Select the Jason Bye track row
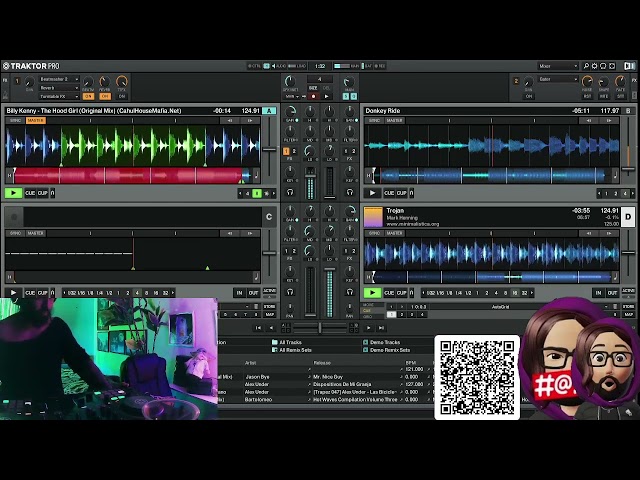Screen dimensions: 640x480 click(x=326, y=377)
